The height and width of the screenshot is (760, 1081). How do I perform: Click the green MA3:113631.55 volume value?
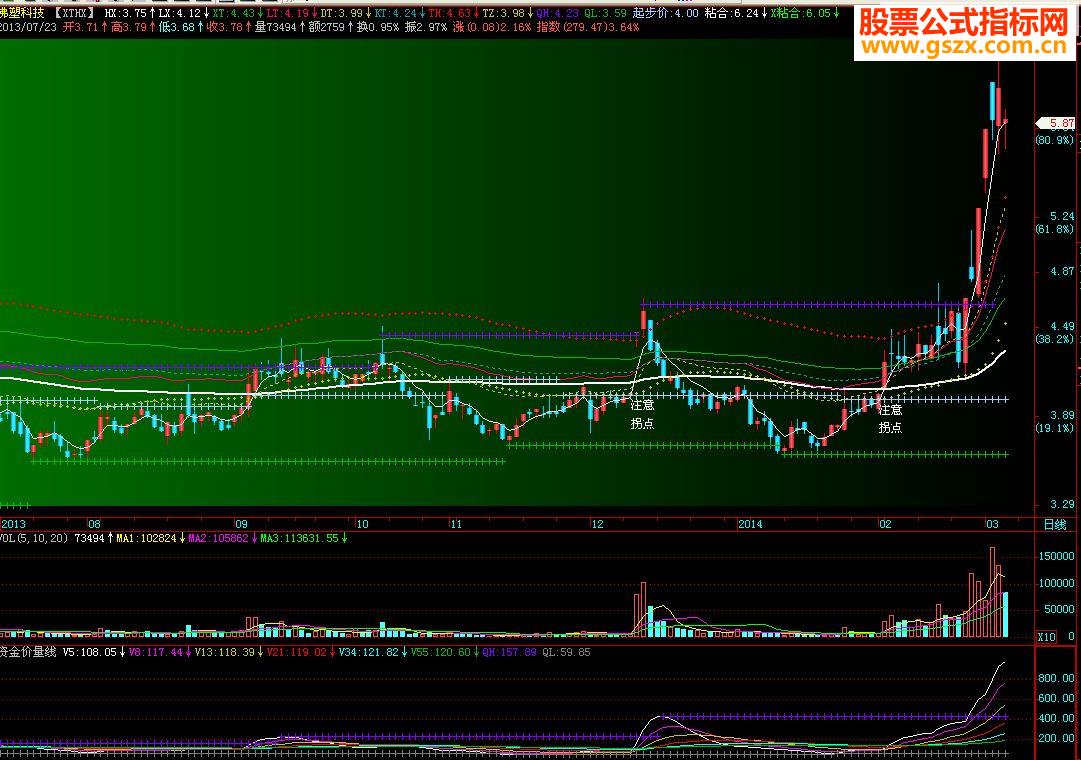tap(299, 538)
